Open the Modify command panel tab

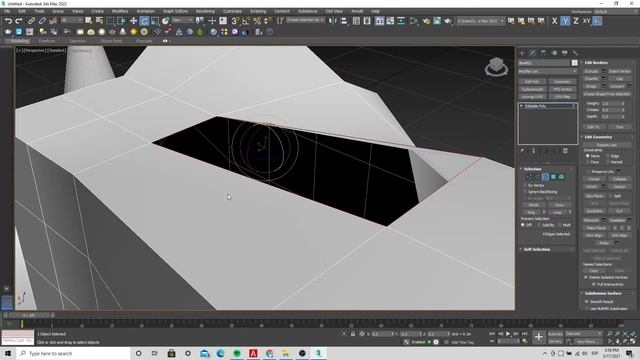(x=533, y=53)
